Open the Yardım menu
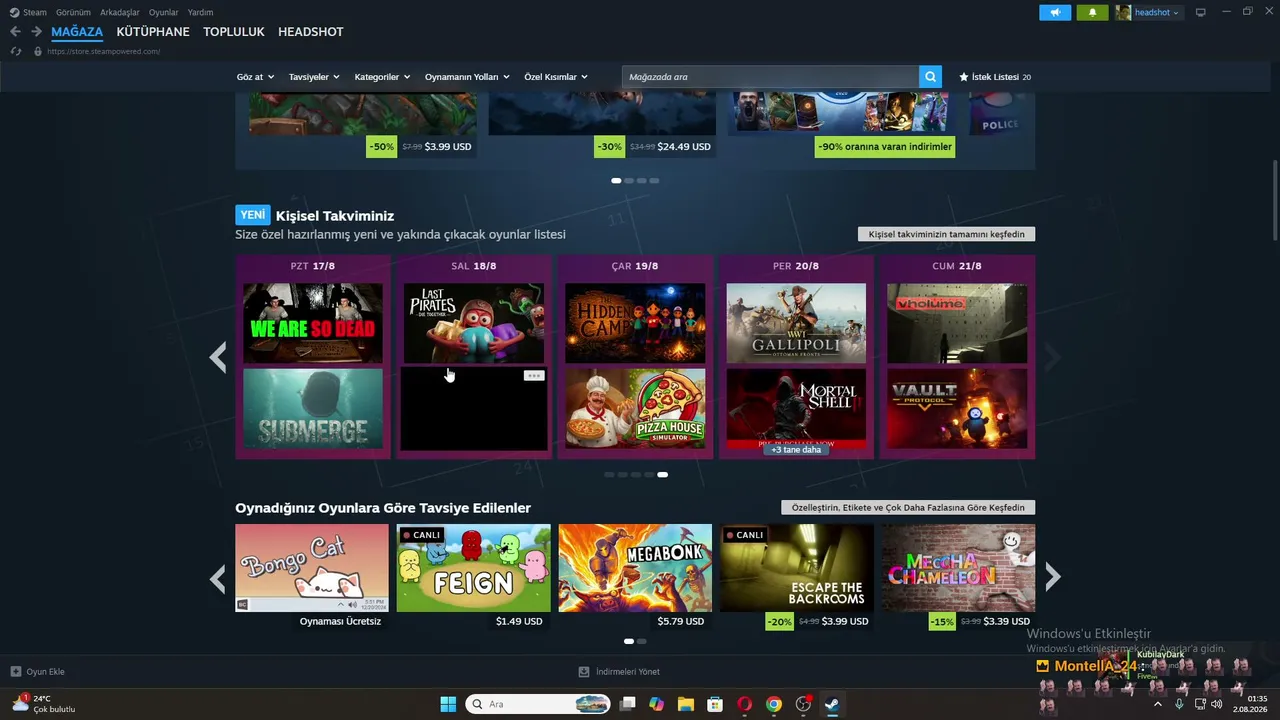1280x720 pixels. (200, 12)
